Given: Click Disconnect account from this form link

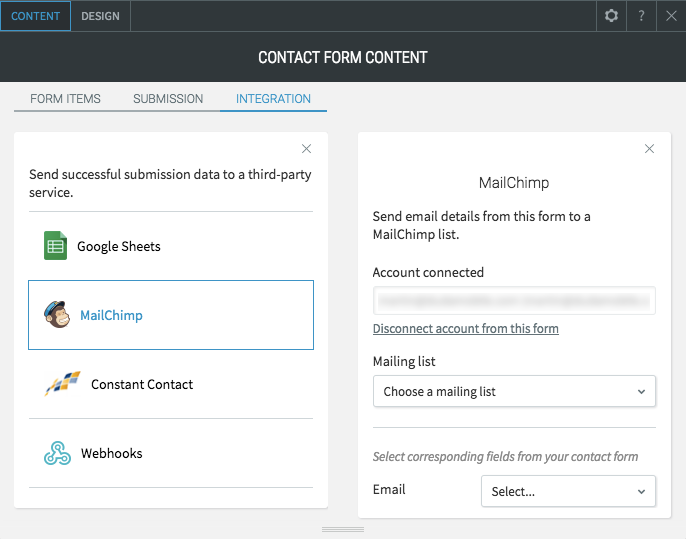Looking at the screenshot, I should click(466, 329).
